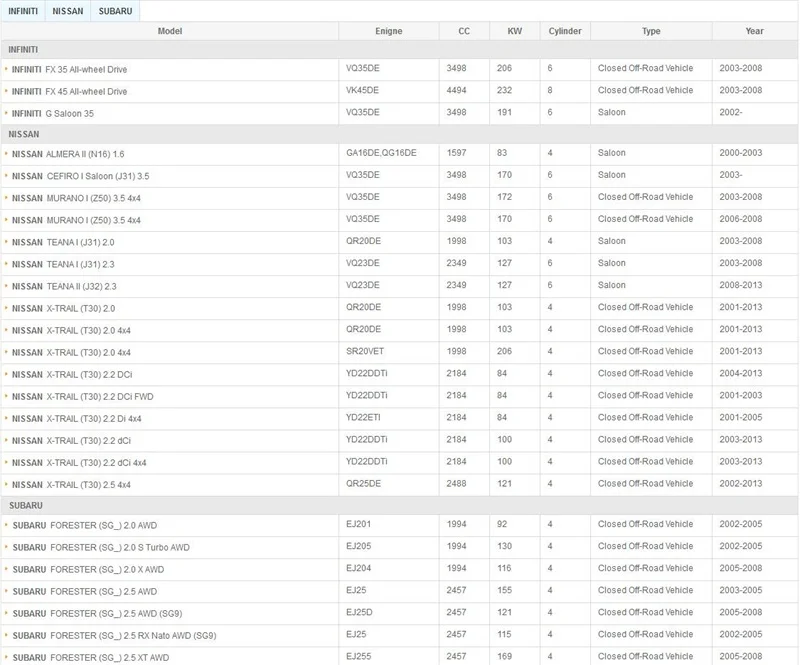Open INFINITI G Saloon 35 entry
Viewport: 800px width, 665px height.
(x=53, y=113)
